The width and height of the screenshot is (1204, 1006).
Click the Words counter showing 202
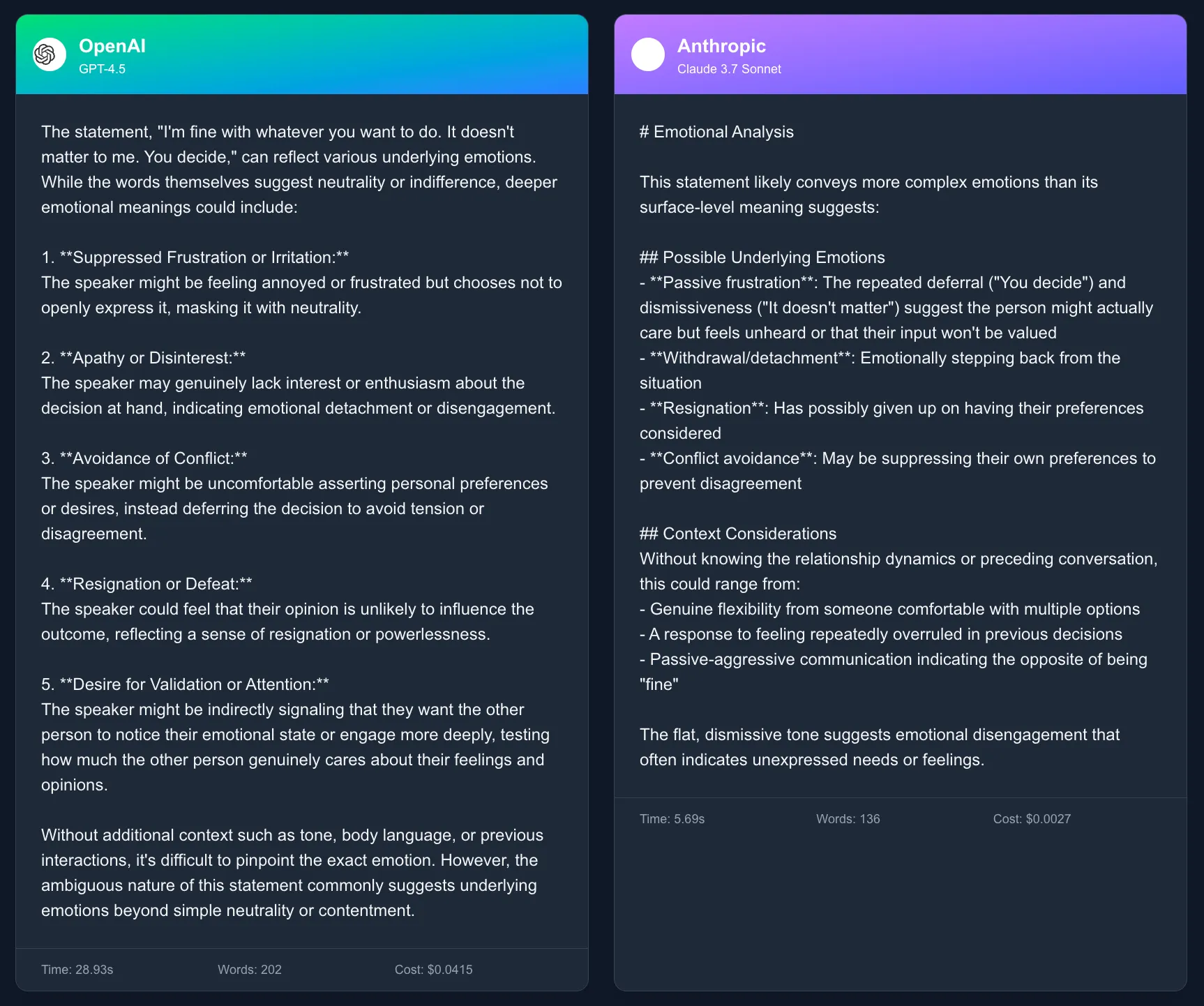coord(249,969)
